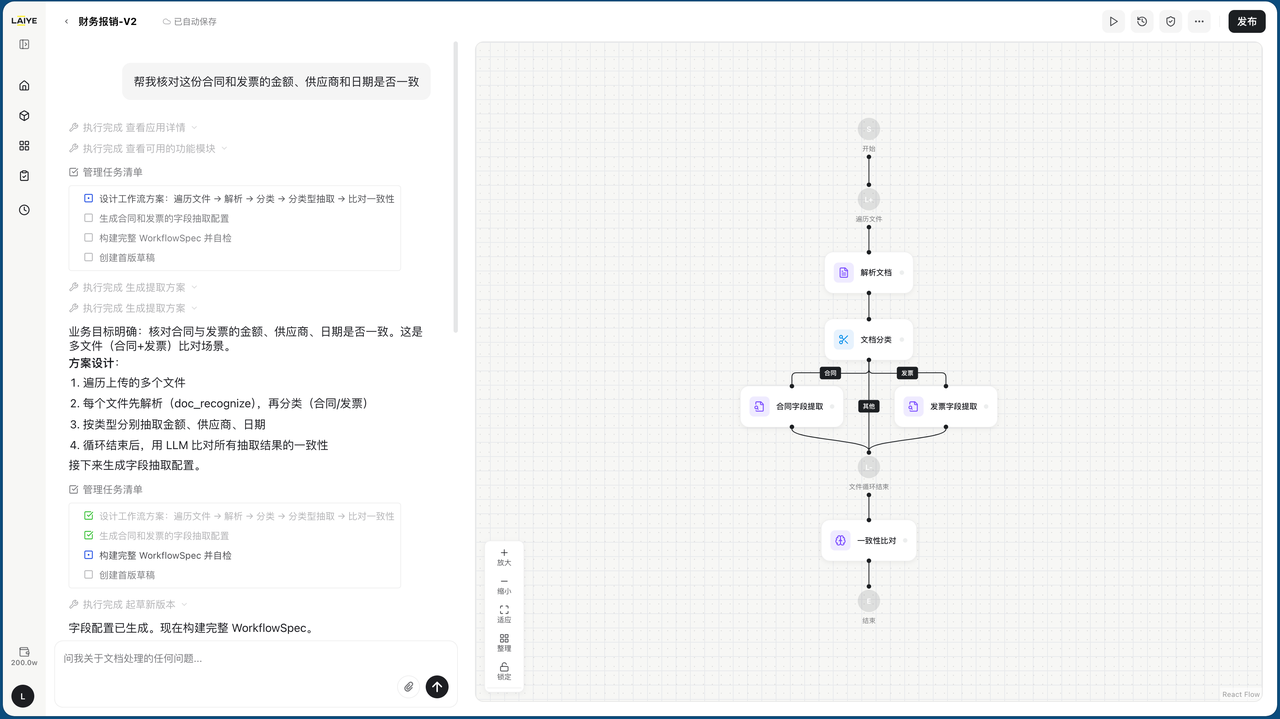Toggle completed 设计工作流方案 in second list
This screenshot has height=719, width=1280.
coord(89,516)
